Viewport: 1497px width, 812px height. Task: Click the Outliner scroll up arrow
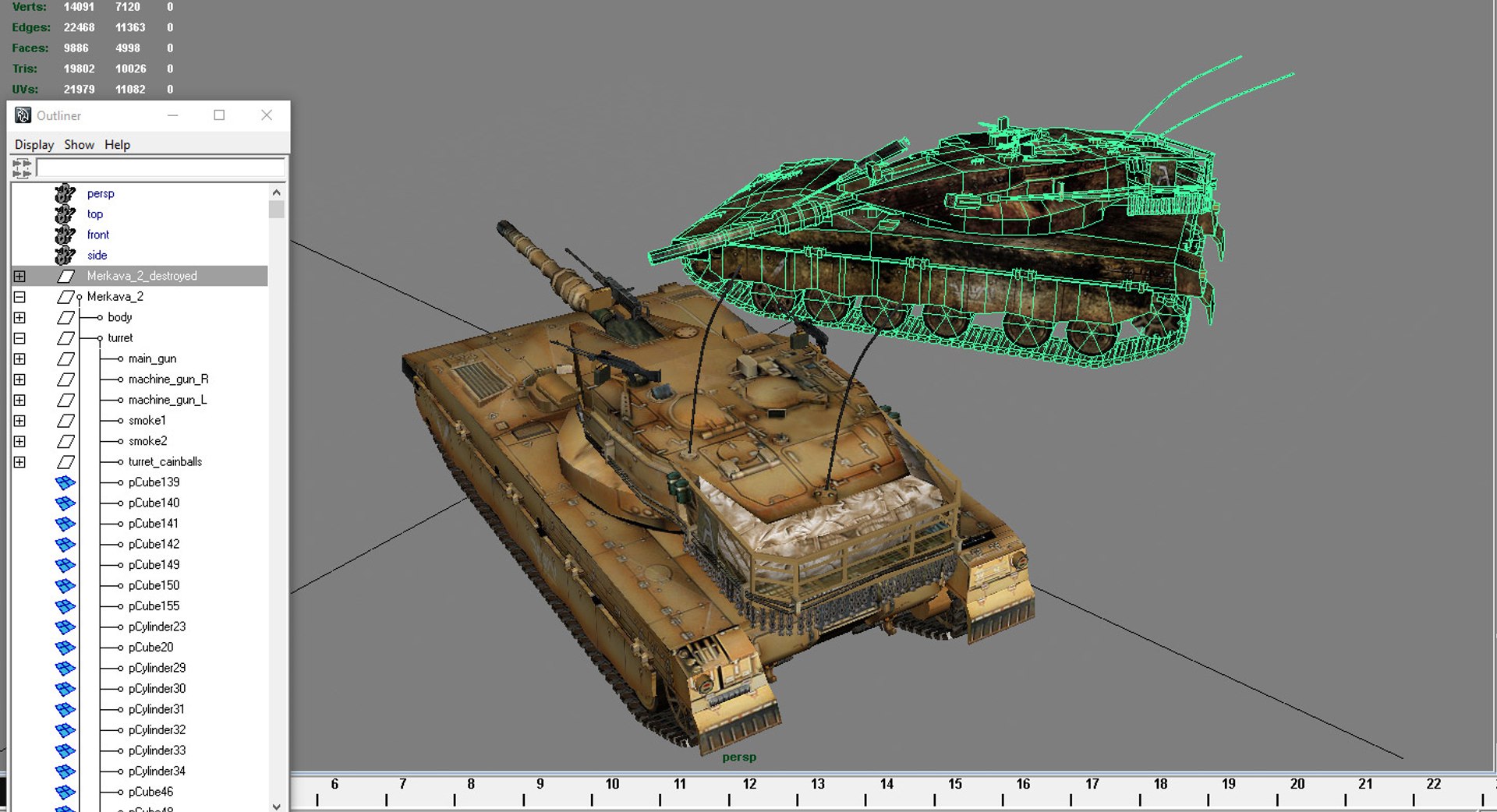point(276,192)
